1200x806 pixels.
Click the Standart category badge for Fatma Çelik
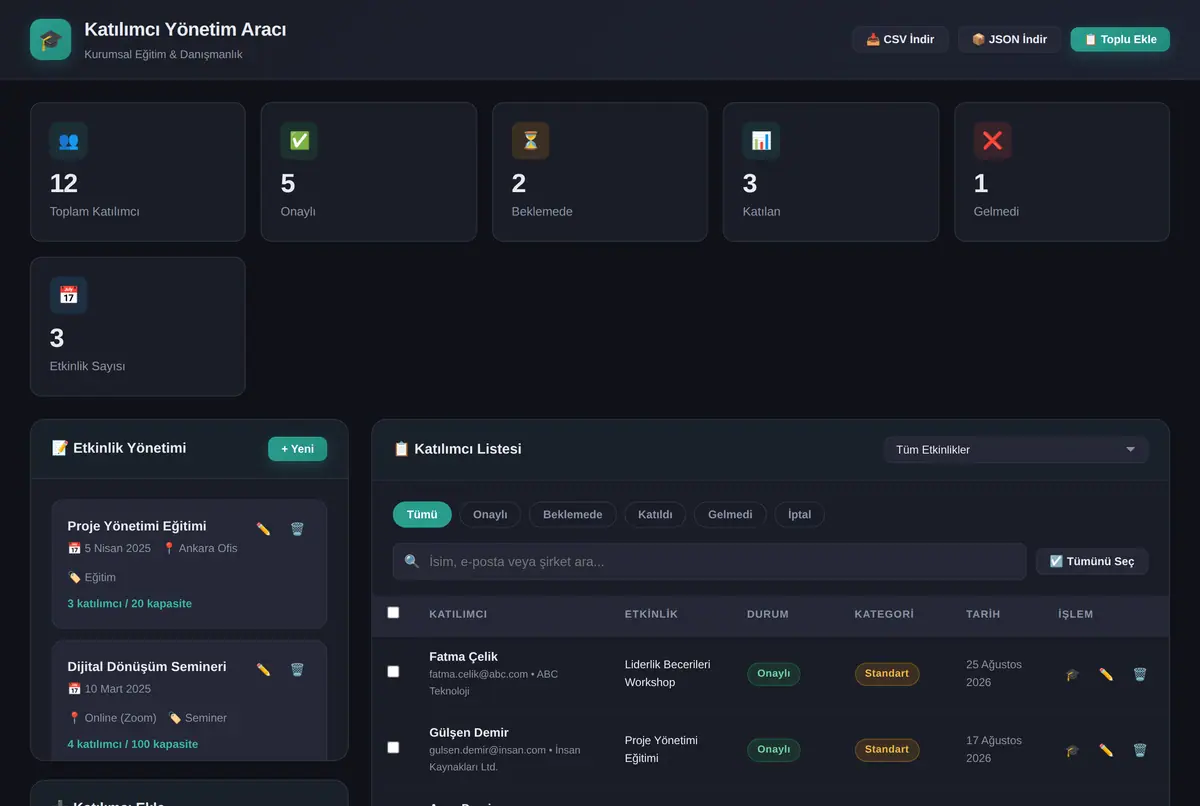point(887,674)
